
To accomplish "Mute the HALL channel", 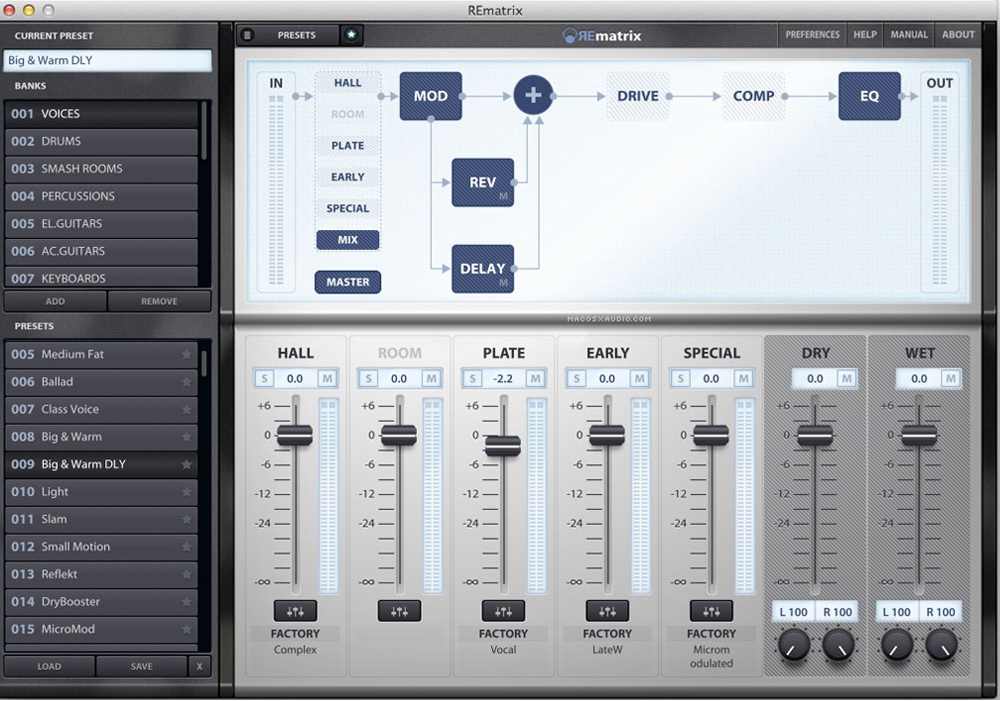I will point(327,378).
